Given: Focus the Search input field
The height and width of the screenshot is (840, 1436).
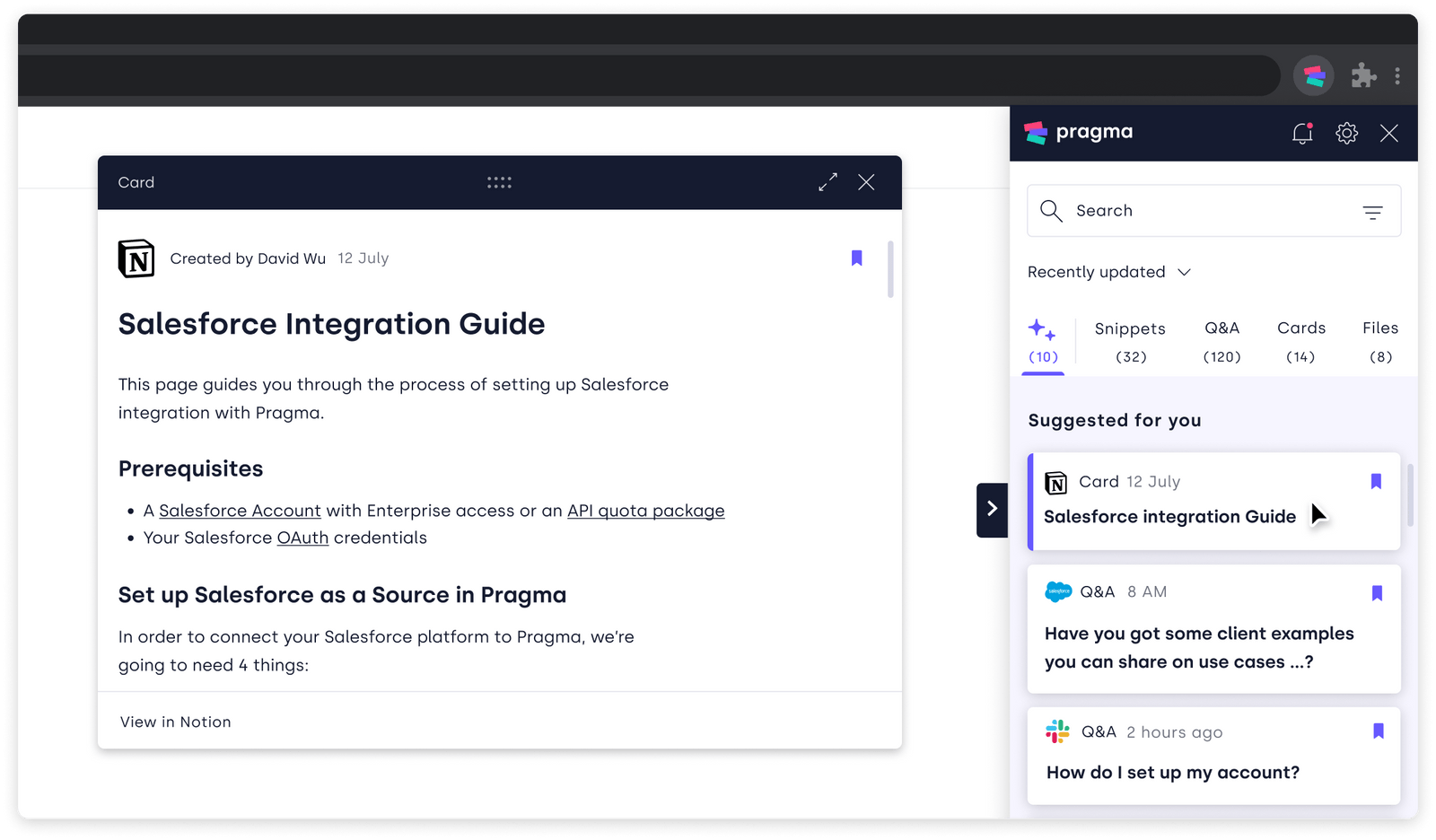Looking at the screenshot, I should click(x=1213, y=211).
